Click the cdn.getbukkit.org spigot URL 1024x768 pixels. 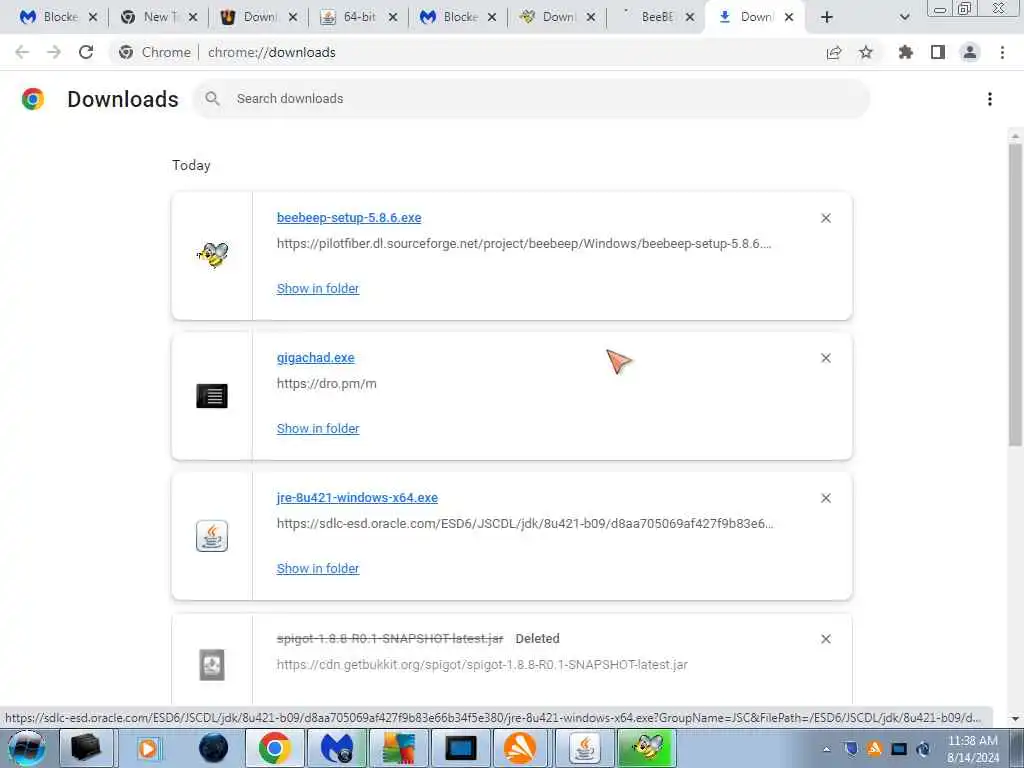(x=482, y=665)
